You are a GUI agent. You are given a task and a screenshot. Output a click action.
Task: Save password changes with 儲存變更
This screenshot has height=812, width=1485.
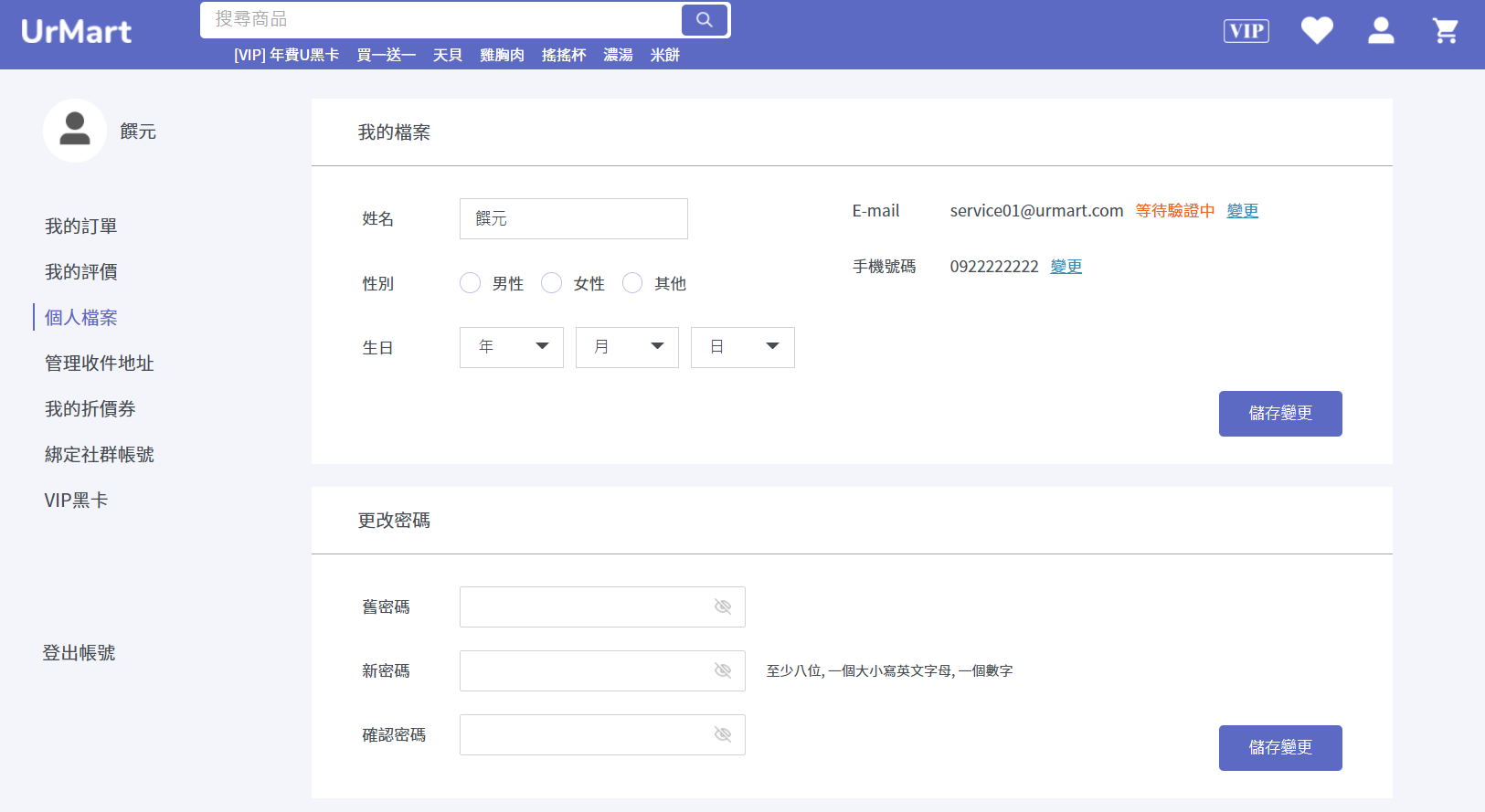(x=1280, y=748)
